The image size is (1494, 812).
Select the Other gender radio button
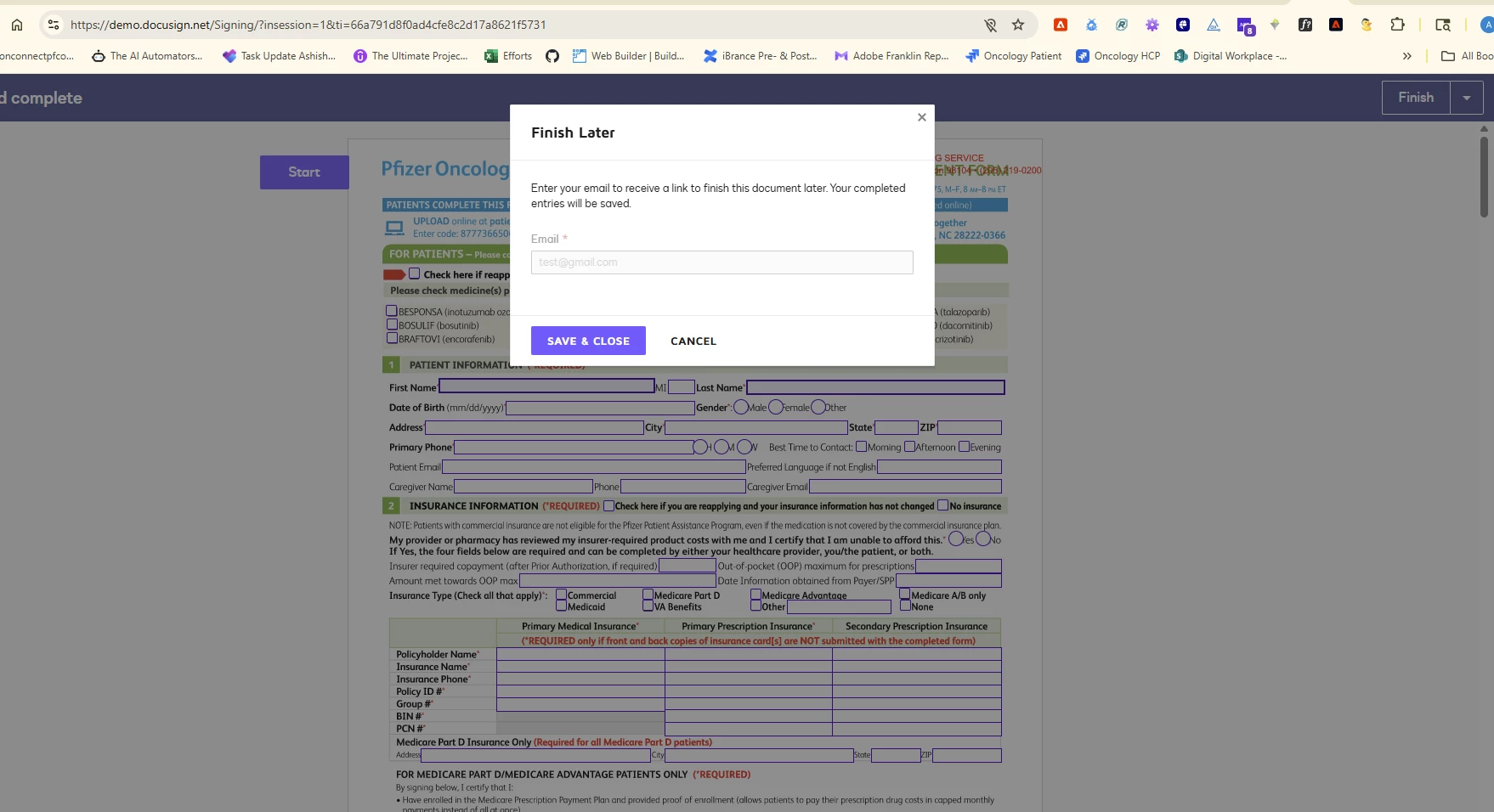[818, 407]
